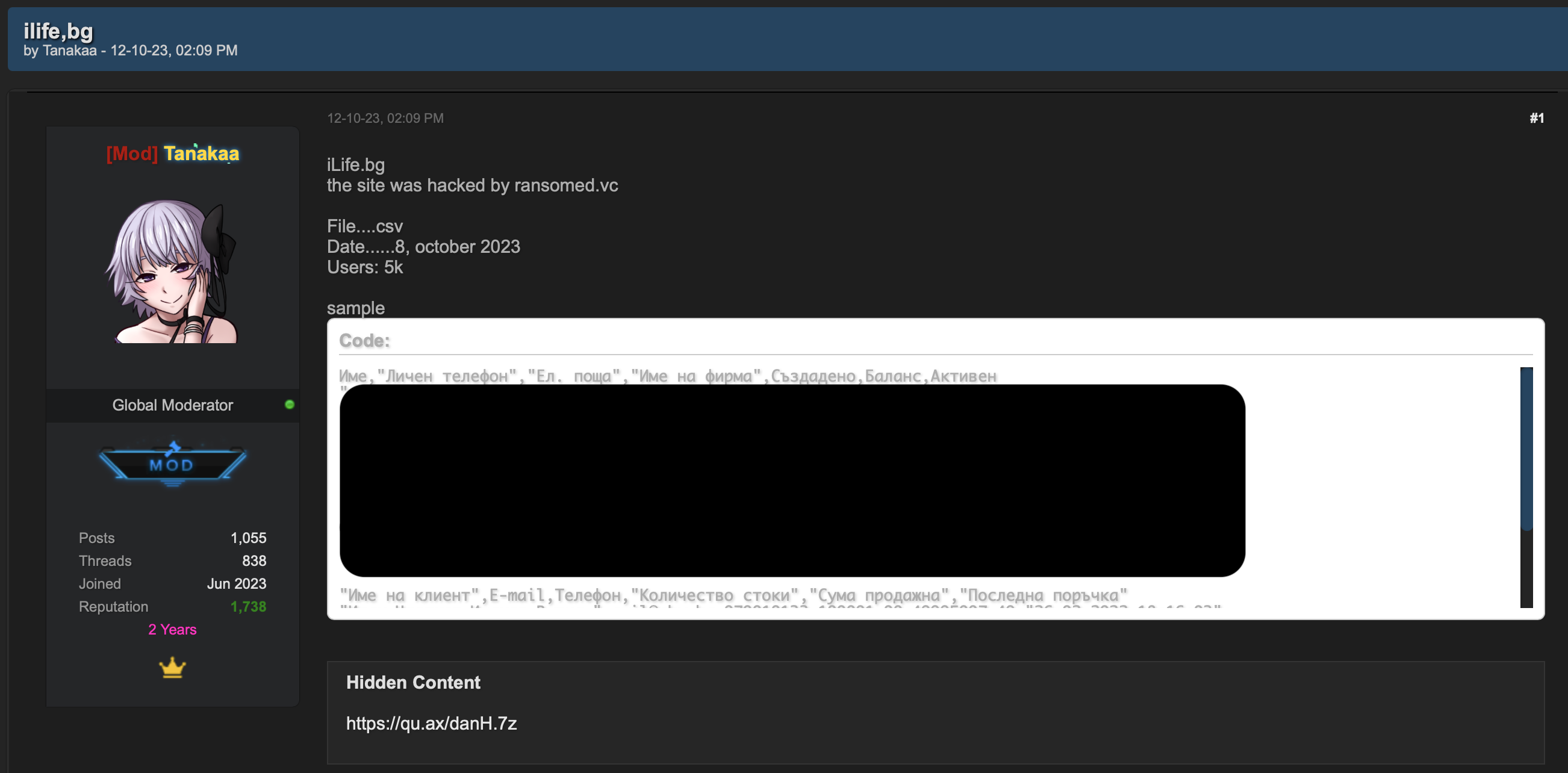Click the "by Tanakaa - 12-10-23, 02:09 PM" byline
The image size is (1568, 773).
[130, 51]
